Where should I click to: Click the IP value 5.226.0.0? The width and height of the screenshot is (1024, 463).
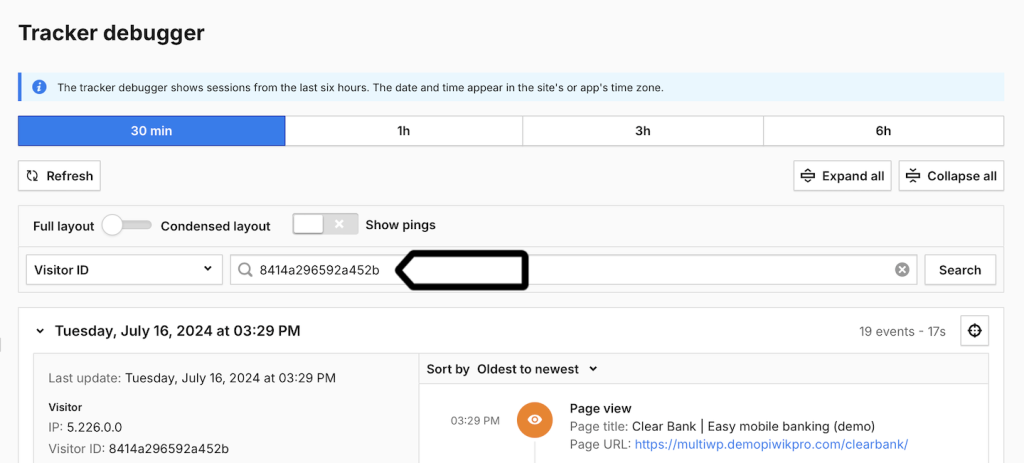click(x=94, y=428)
